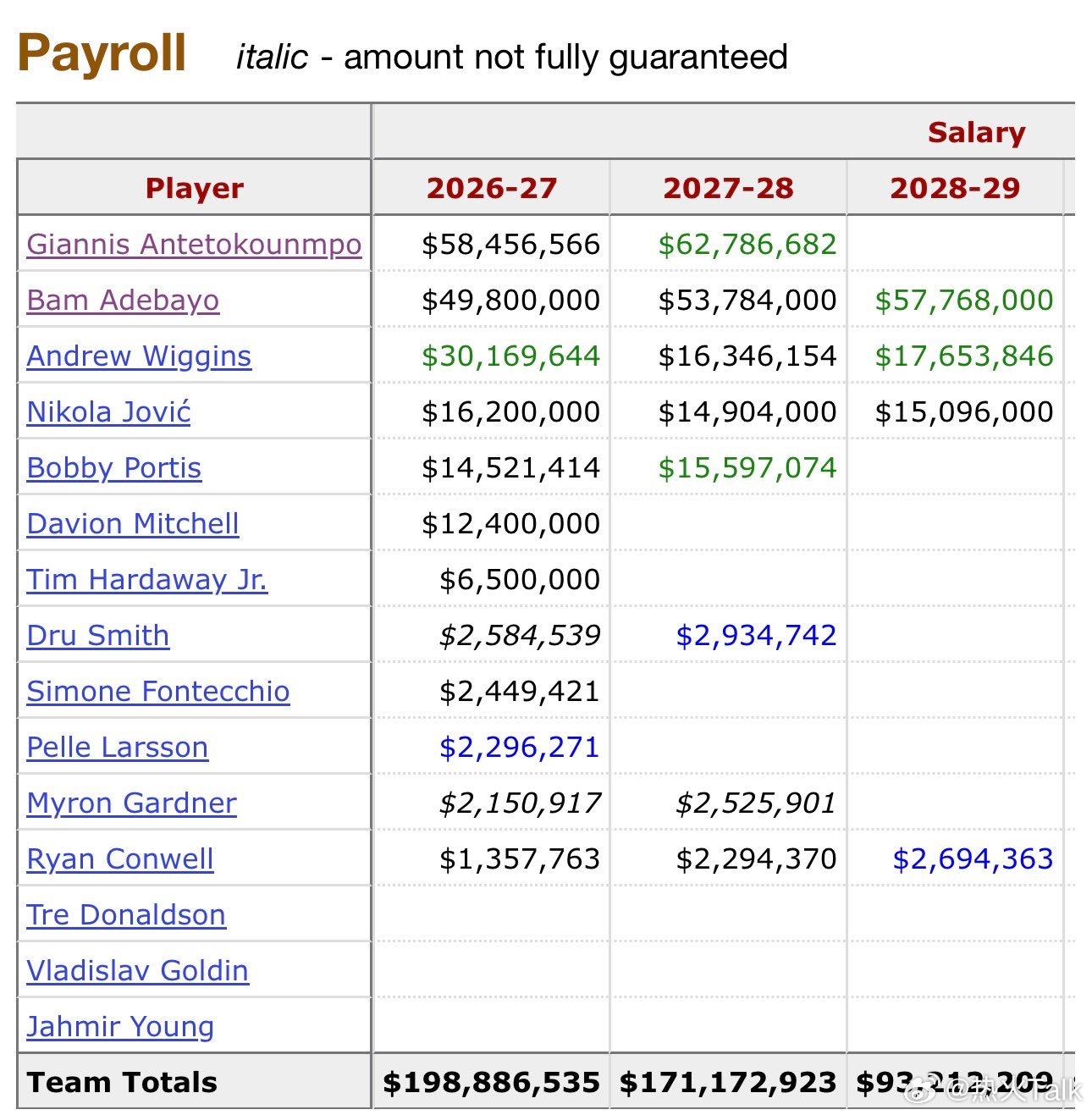Select Tre Donaldson link
1092x1115 pixels.
click(x=126, y=915)
